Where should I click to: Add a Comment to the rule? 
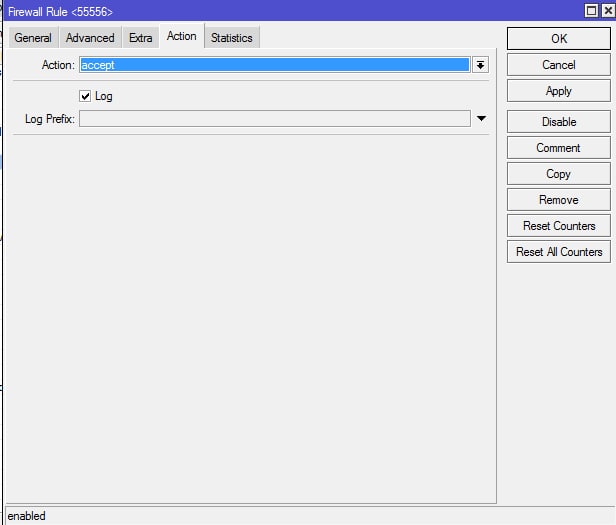559,148
